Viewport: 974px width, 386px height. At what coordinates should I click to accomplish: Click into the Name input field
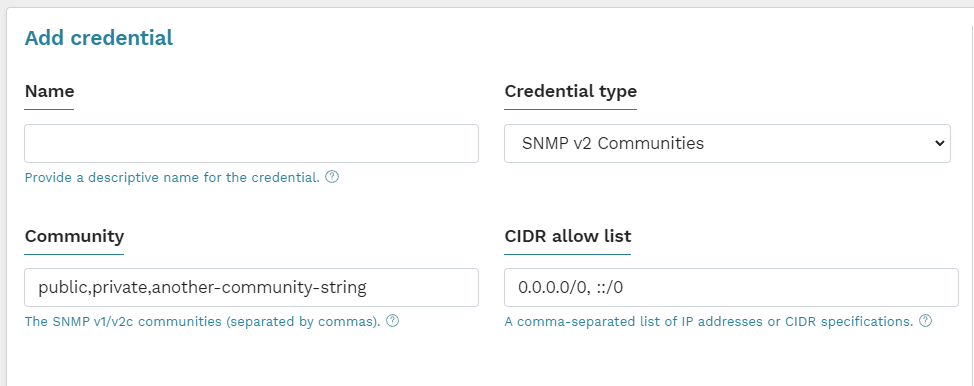(252, 144)
